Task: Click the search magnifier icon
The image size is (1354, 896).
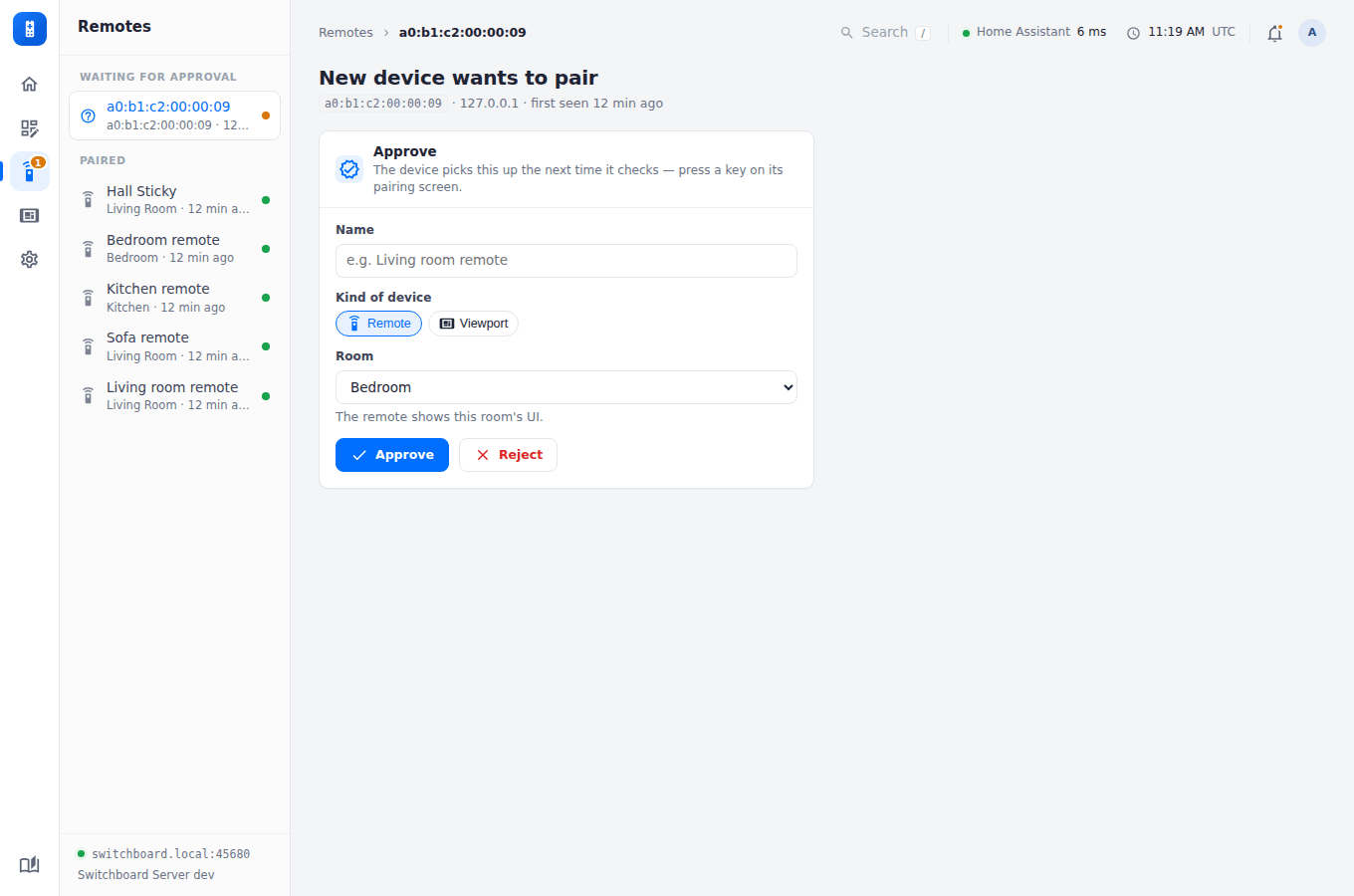Action: (x=847, y=33)
